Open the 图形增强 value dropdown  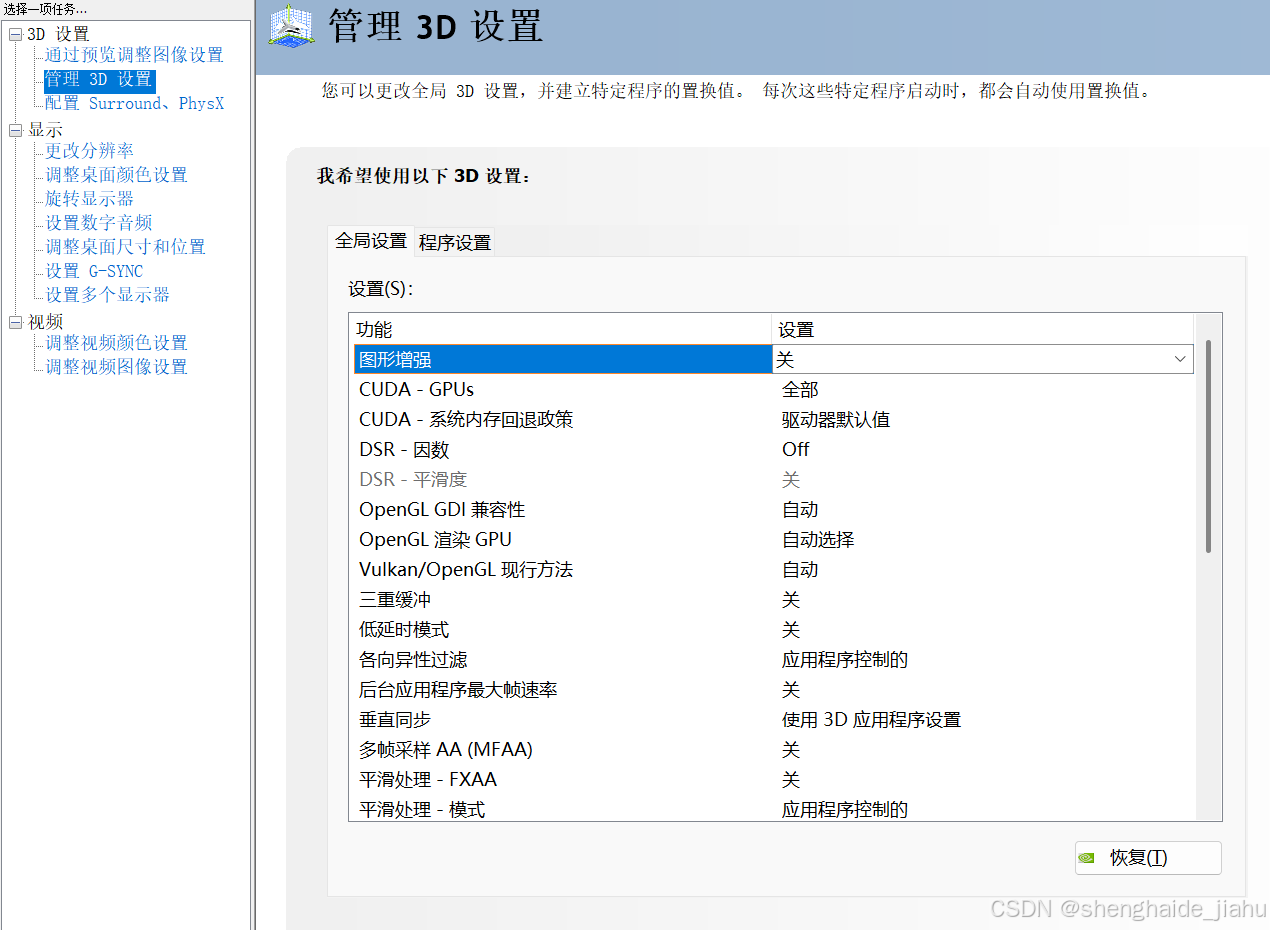click(x=1180, y=359)
